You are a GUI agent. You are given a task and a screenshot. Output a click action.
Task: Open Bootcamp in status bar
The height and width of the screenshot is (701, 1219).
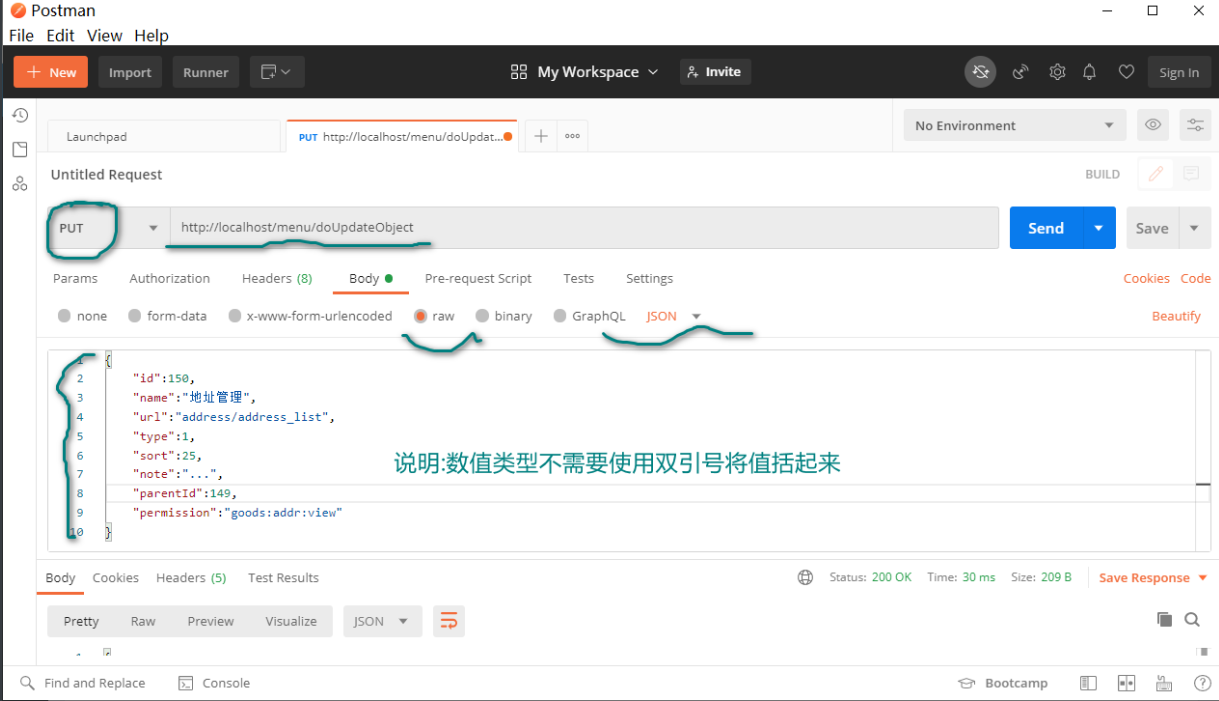1003,683
